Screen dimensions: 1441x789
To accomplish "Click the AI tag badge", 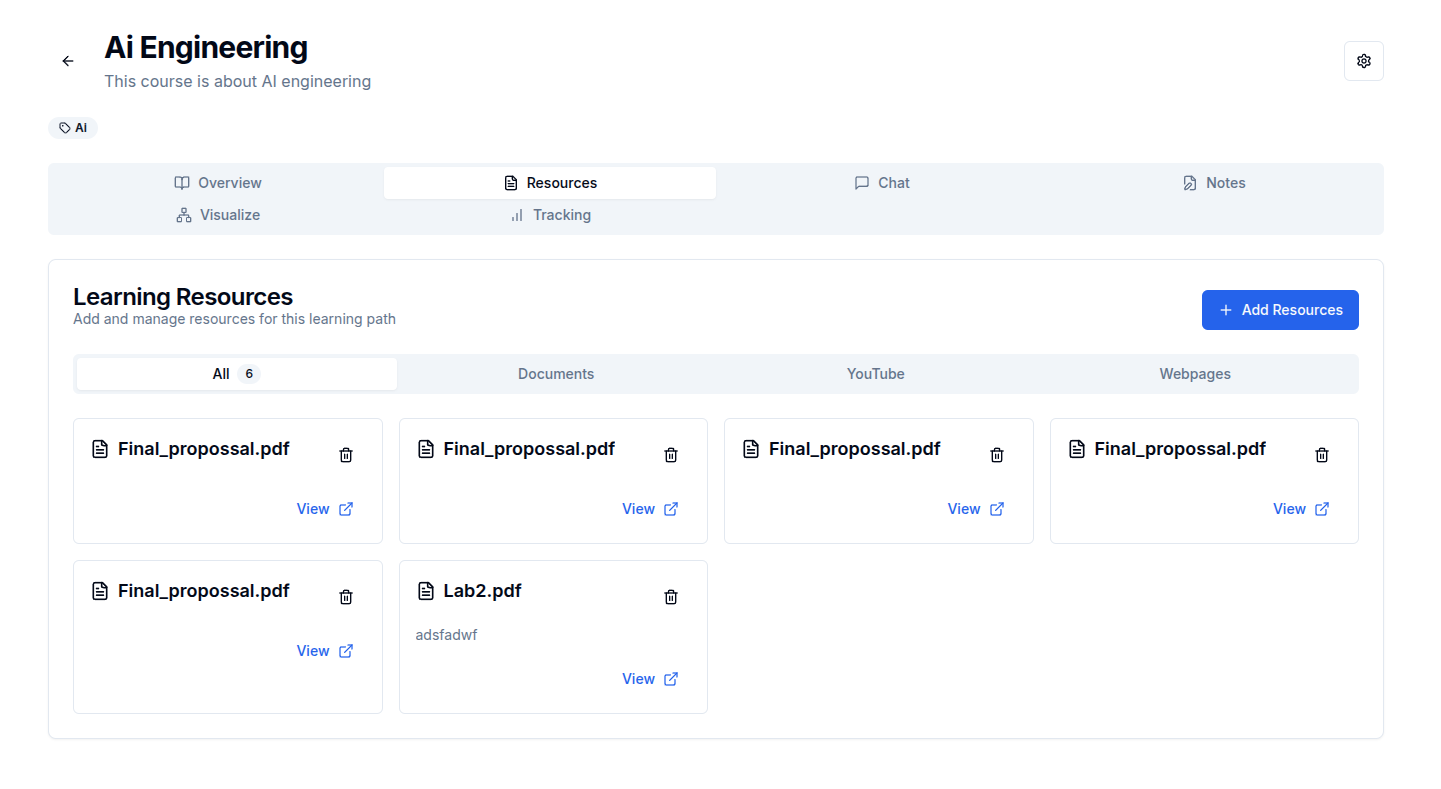I will pyautogui.click(x=73, y=128).
